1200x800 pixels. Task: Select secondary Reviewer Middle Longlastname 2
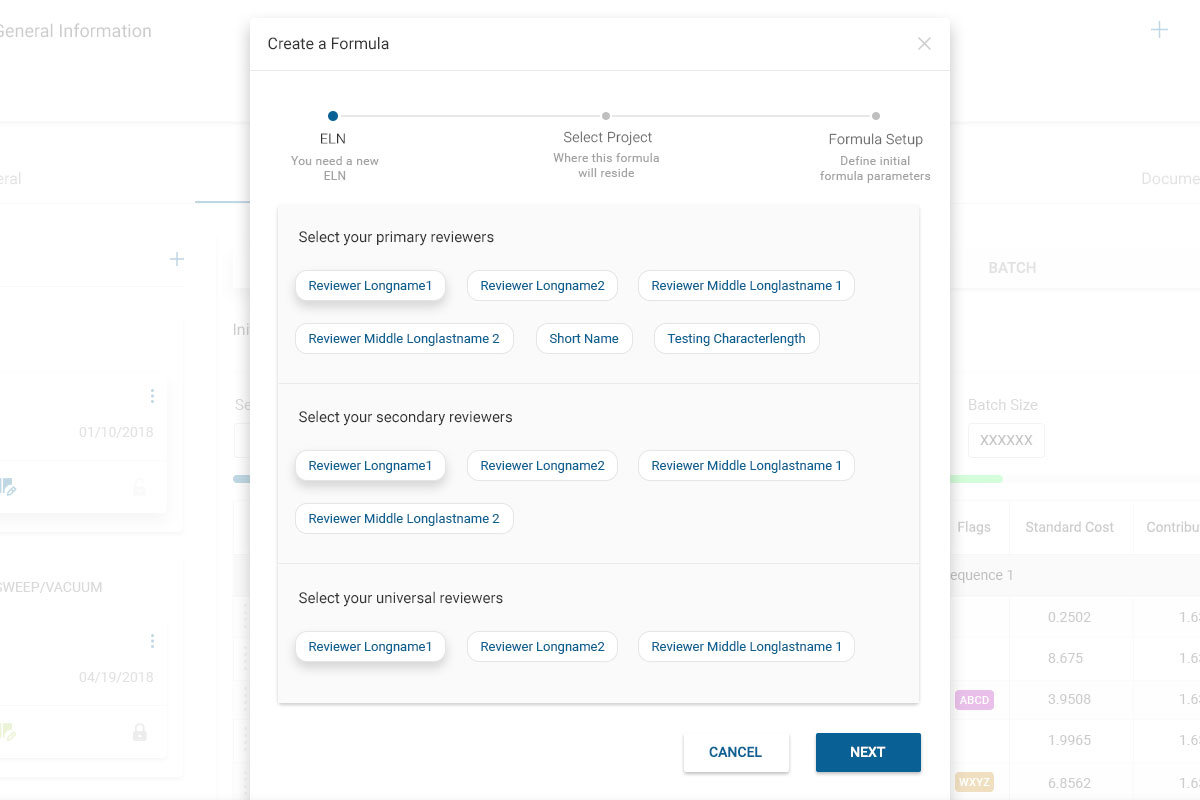(x=404, y=519)
